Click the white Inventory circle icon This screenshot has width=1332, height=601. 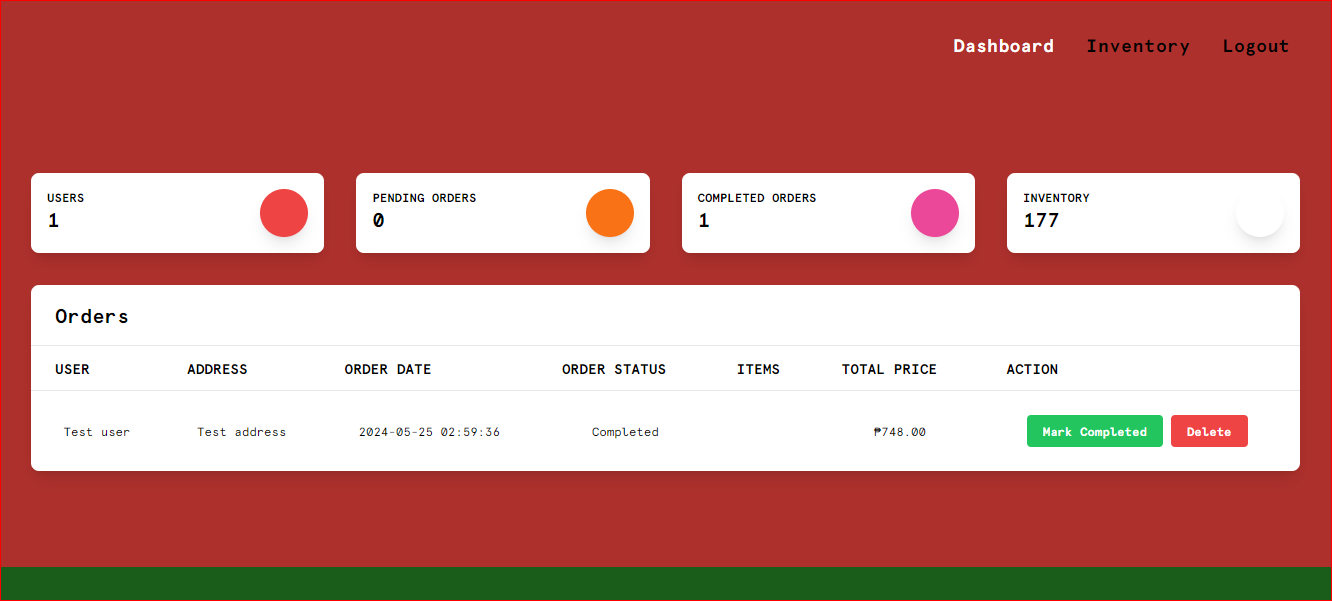pos(1259,212)
